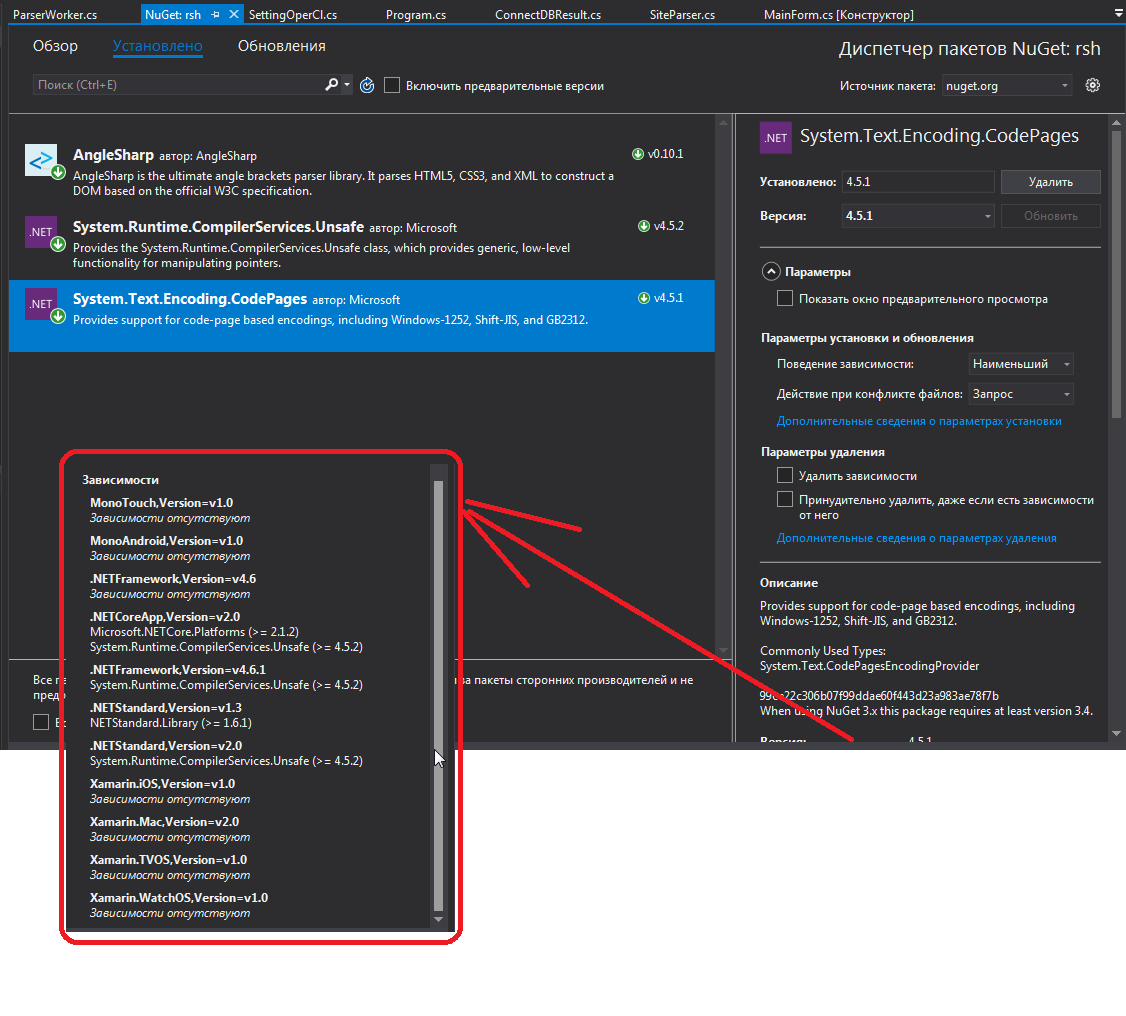Tick the checkbox at bottom-left notice

(x=41, y=722)
